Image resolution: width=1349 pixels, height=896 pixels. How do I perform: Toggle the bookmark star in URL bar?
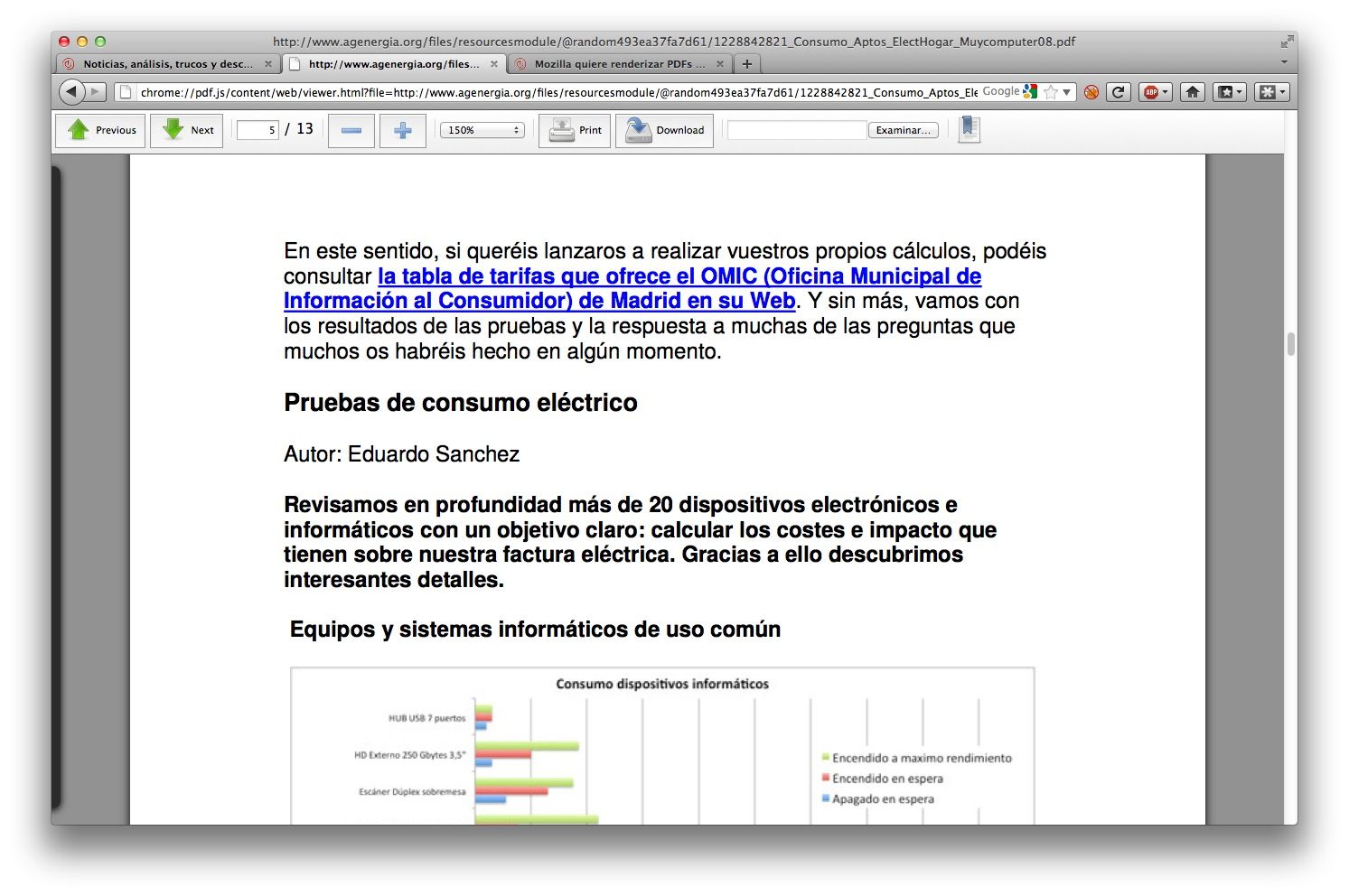(x=1050, y=92)
